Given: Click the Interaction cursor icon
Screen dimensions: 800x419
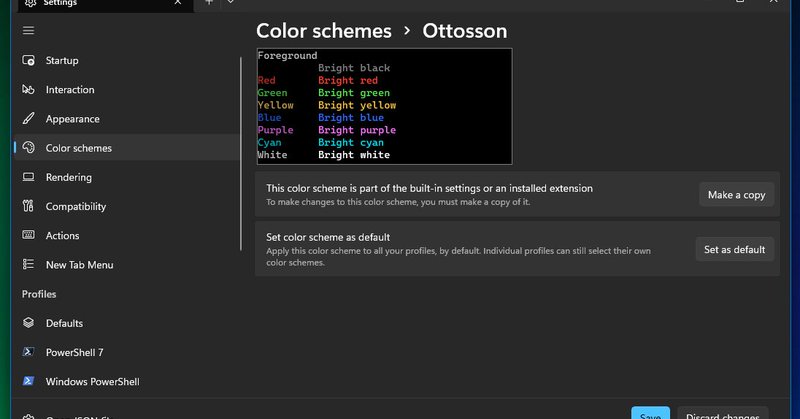Looking at the screenshot, I should pos(29,89).
